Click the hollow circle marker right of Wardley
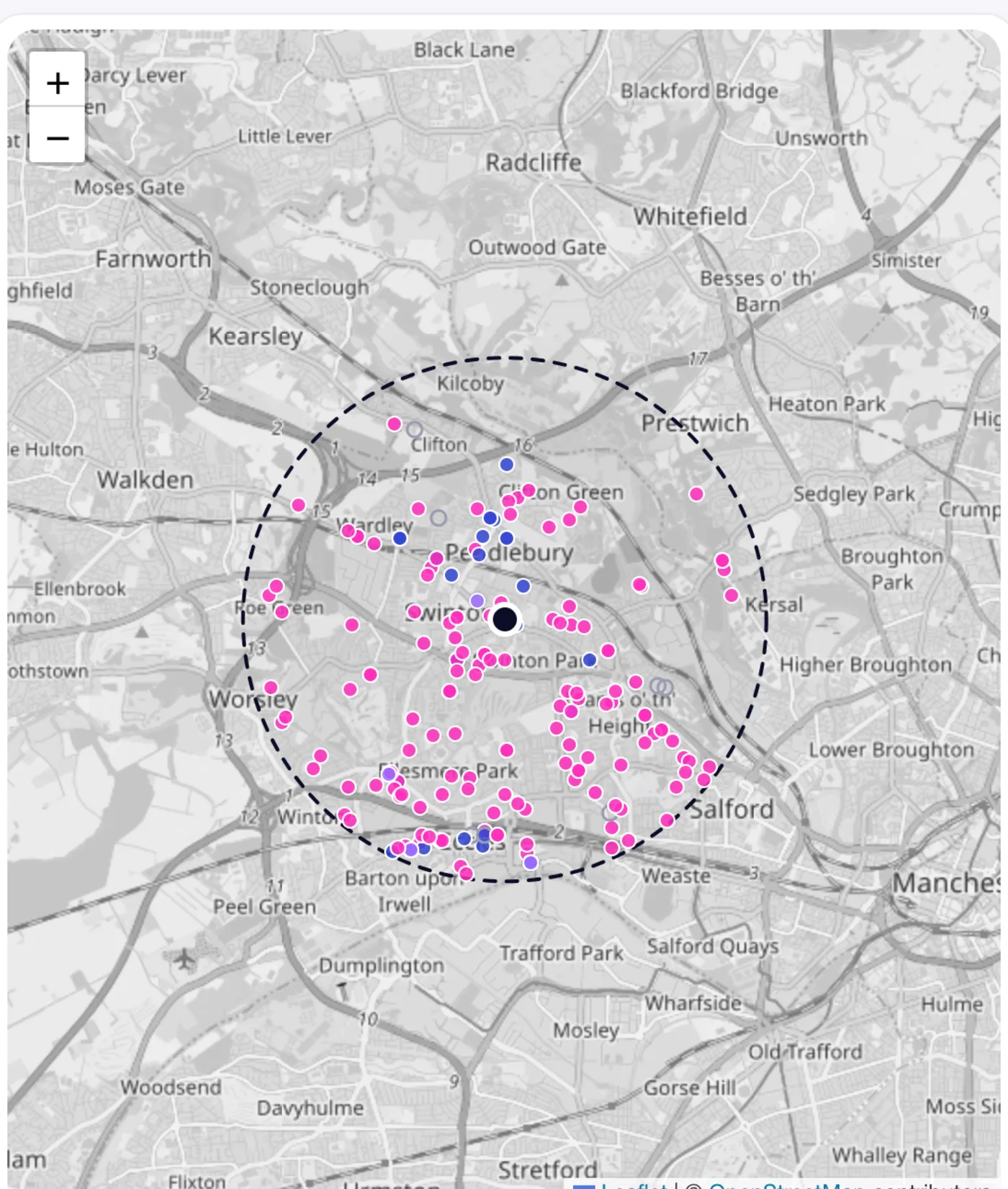The image size is (1008, 1189). tap(438, 518)
